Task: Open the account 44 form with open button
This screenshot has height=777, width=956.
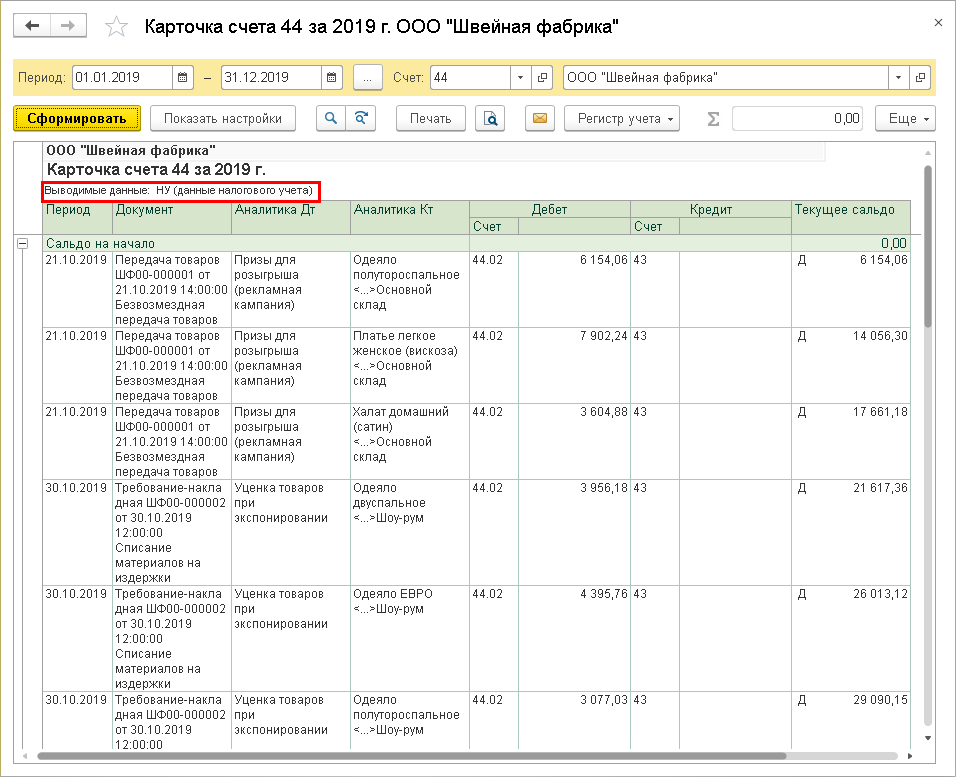Action: pos(543,77)
